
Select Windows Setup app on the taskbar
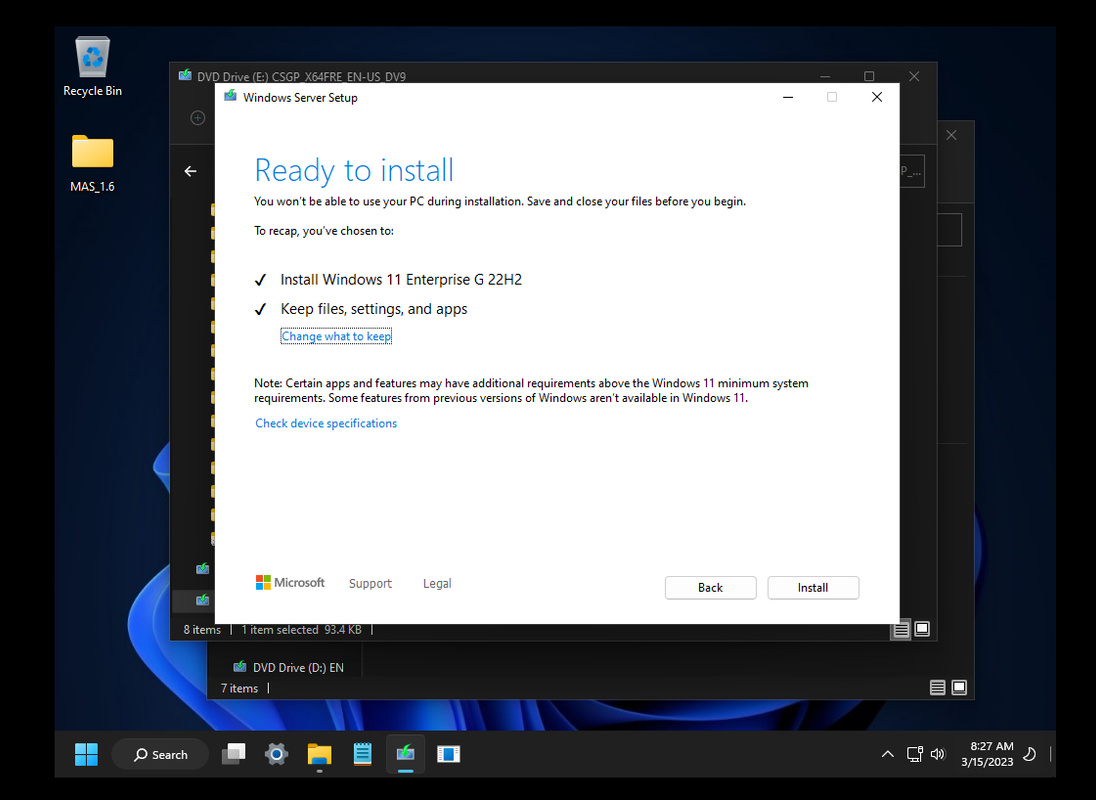405,754
